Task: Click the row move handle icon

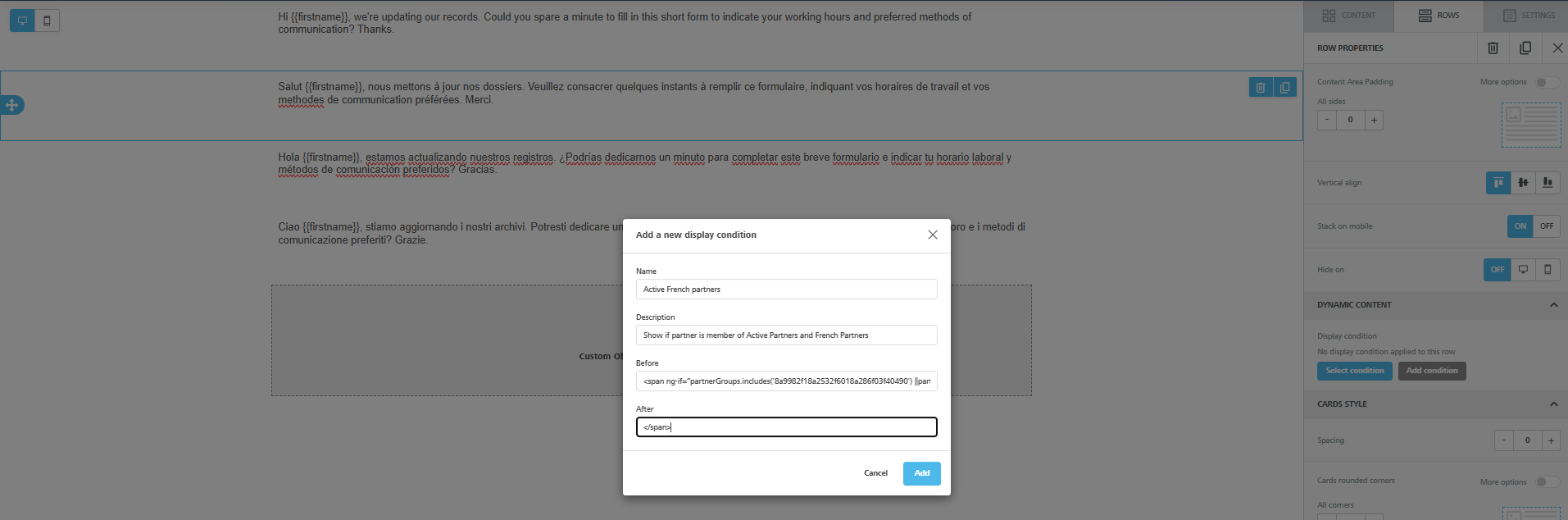Action: point(11,105)
